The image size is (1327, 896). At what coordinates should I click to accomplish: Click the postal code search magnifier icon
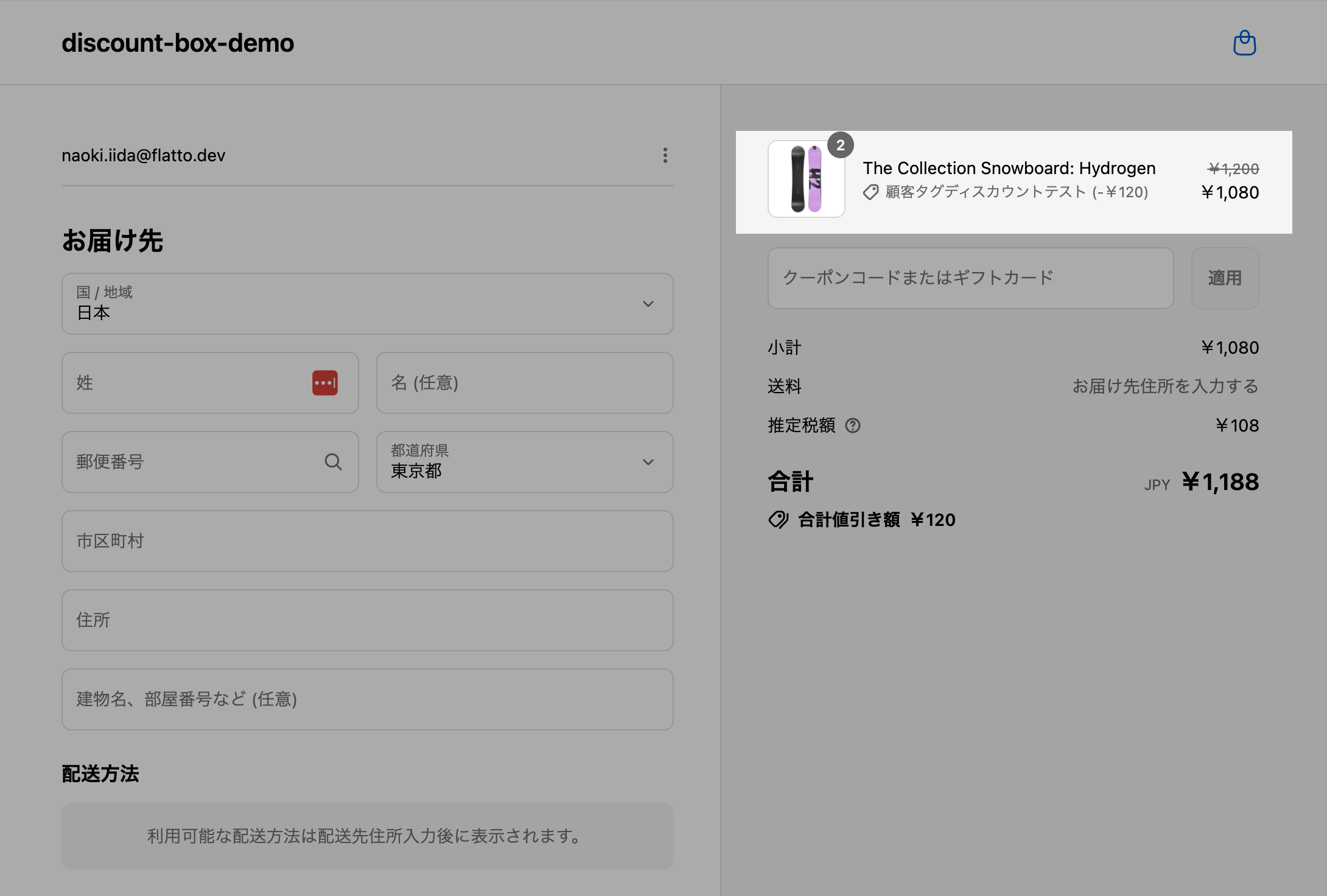[333, 462]
